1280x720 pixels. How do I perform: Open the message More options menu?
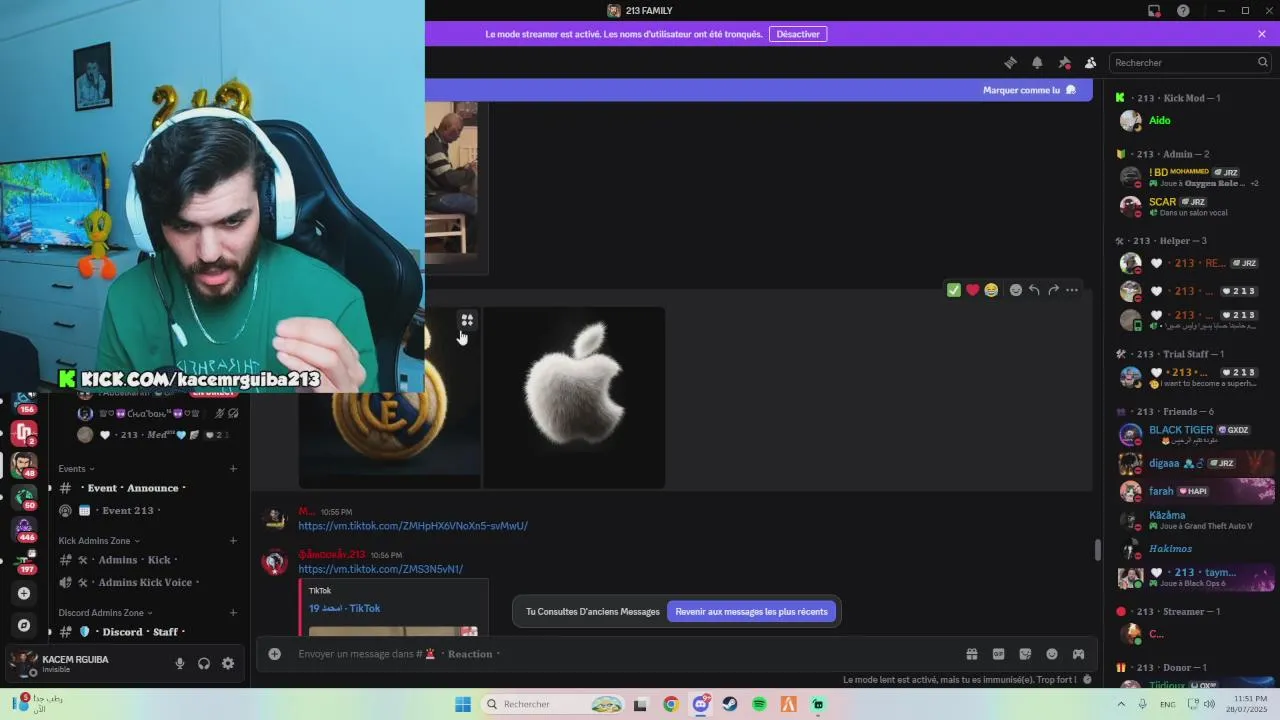click(1072, 290)
